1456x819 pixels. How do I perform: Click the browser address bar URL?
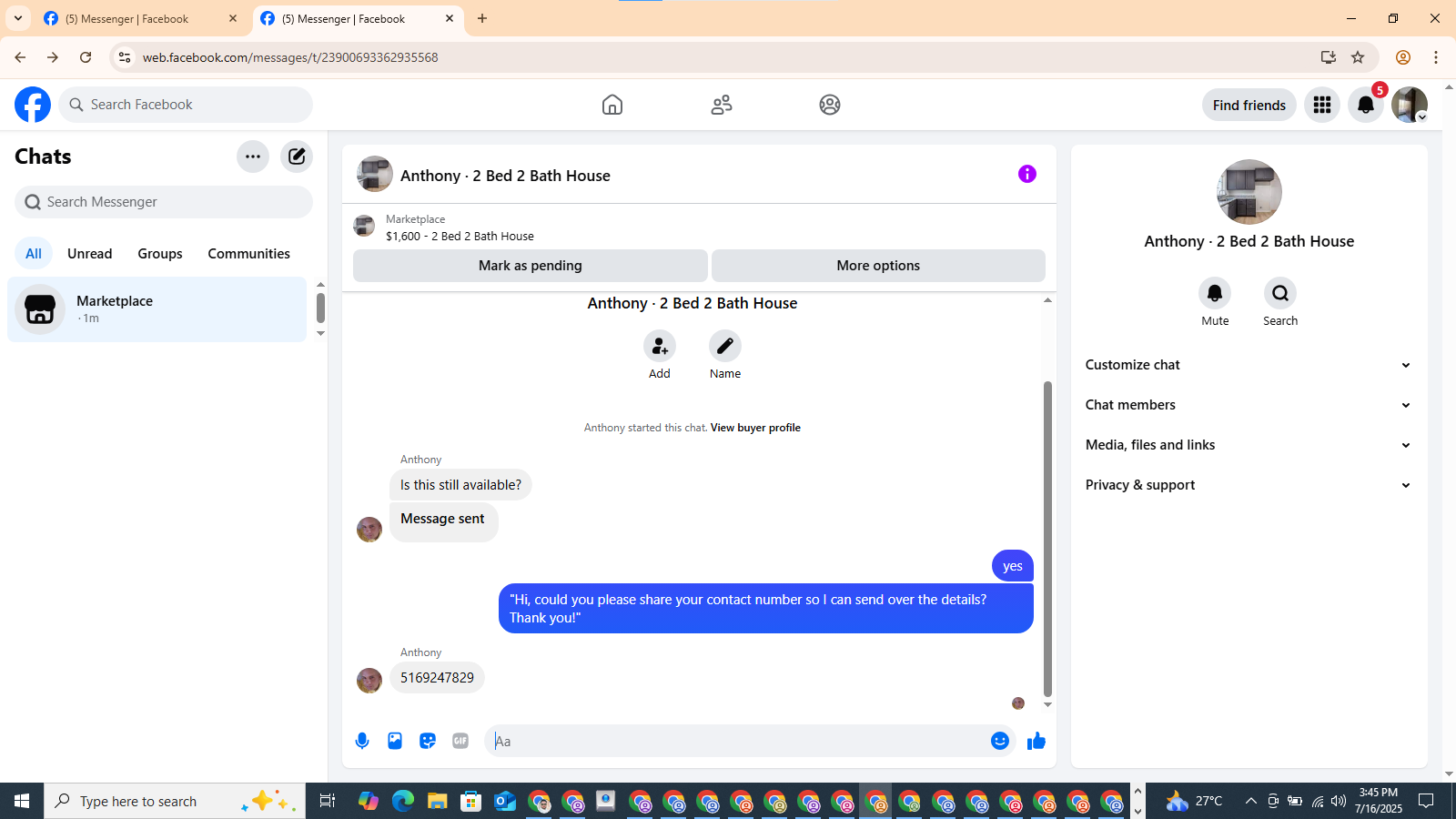click(290, 57)
